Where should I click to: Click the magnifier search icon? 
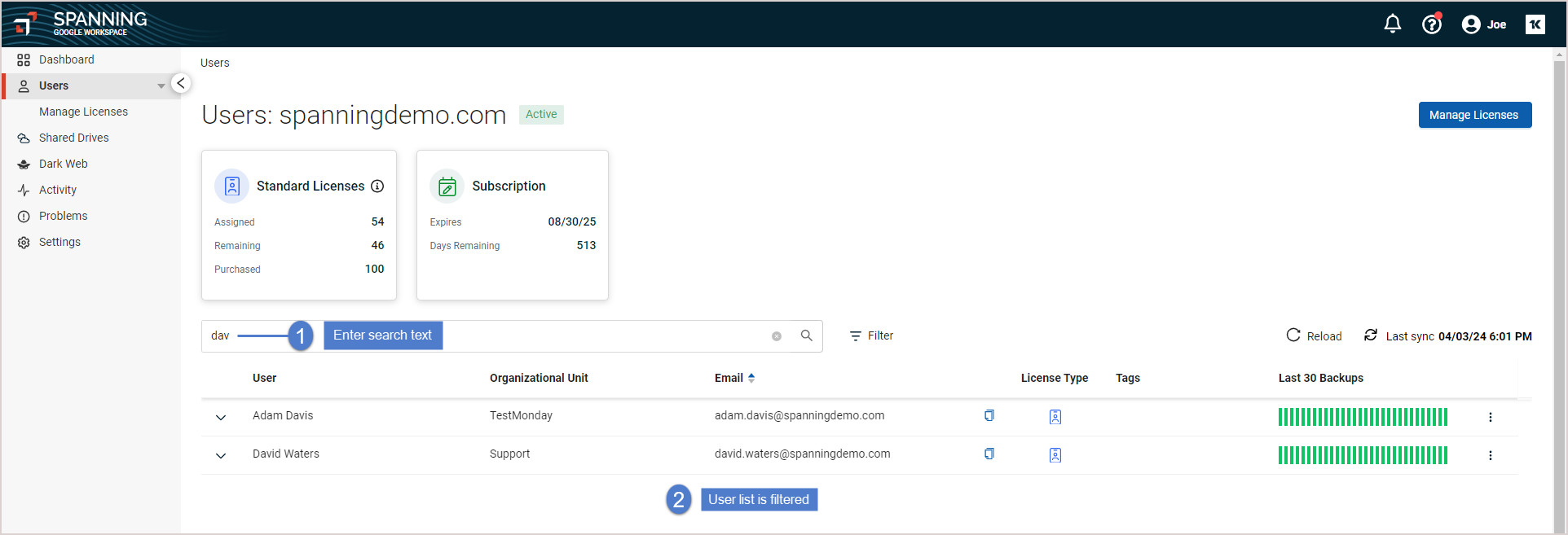pyautogui.click(x=806, y=335)
